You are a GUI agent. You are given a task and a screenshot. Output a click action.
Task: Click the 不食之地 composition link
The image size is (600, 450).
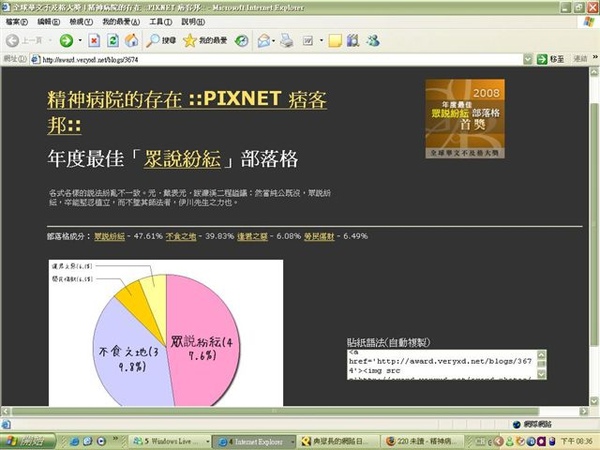point(181,236)
